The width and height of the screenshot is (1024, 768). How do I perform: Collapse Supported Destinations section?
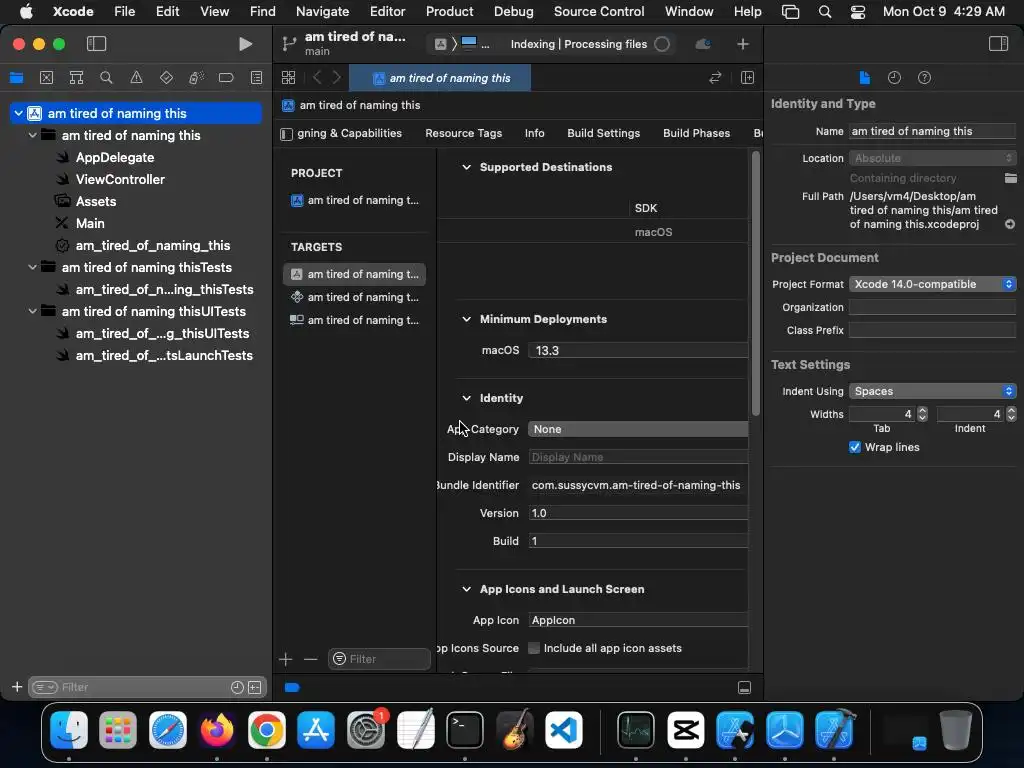(466, 167)
